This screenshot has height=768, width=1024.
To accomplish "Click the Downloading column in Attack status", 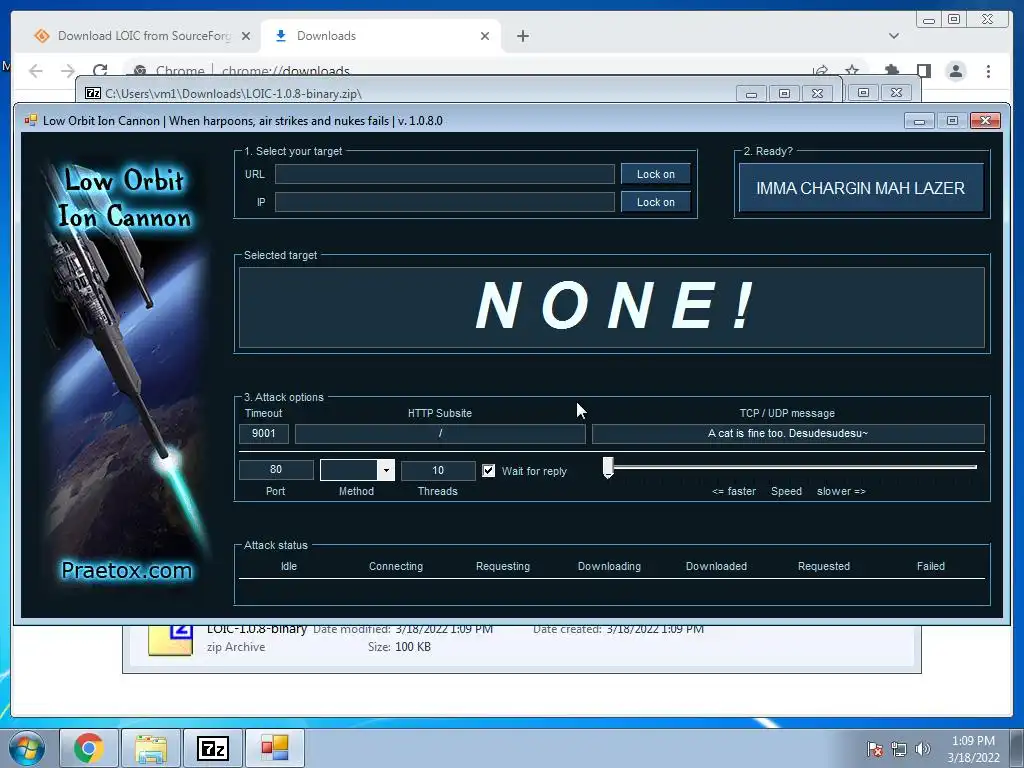I will click(609, 566).
